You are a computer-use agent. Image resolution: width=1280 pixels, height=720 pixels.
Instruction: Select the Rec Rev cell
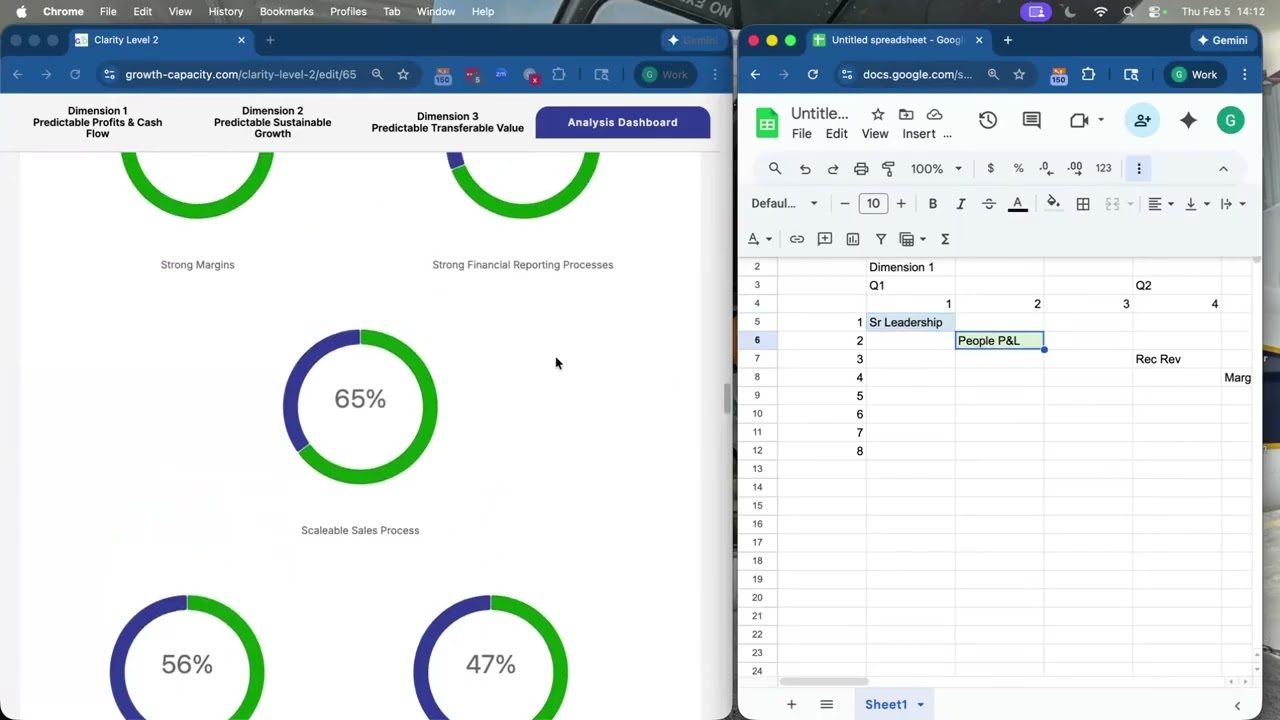point(1177,359)
